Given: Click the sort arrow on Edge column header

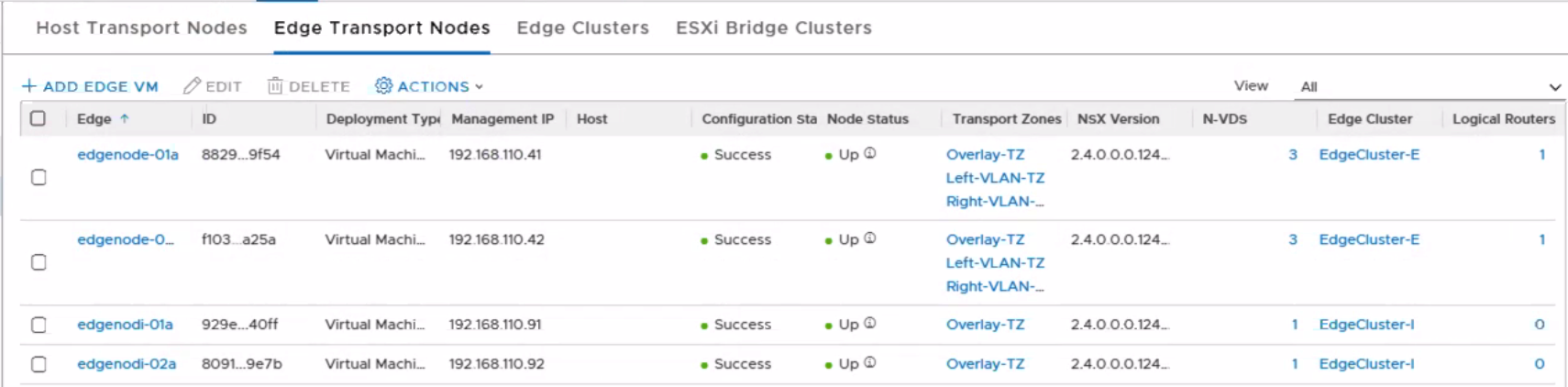Looking at the screenshot, I should (125, 118).
